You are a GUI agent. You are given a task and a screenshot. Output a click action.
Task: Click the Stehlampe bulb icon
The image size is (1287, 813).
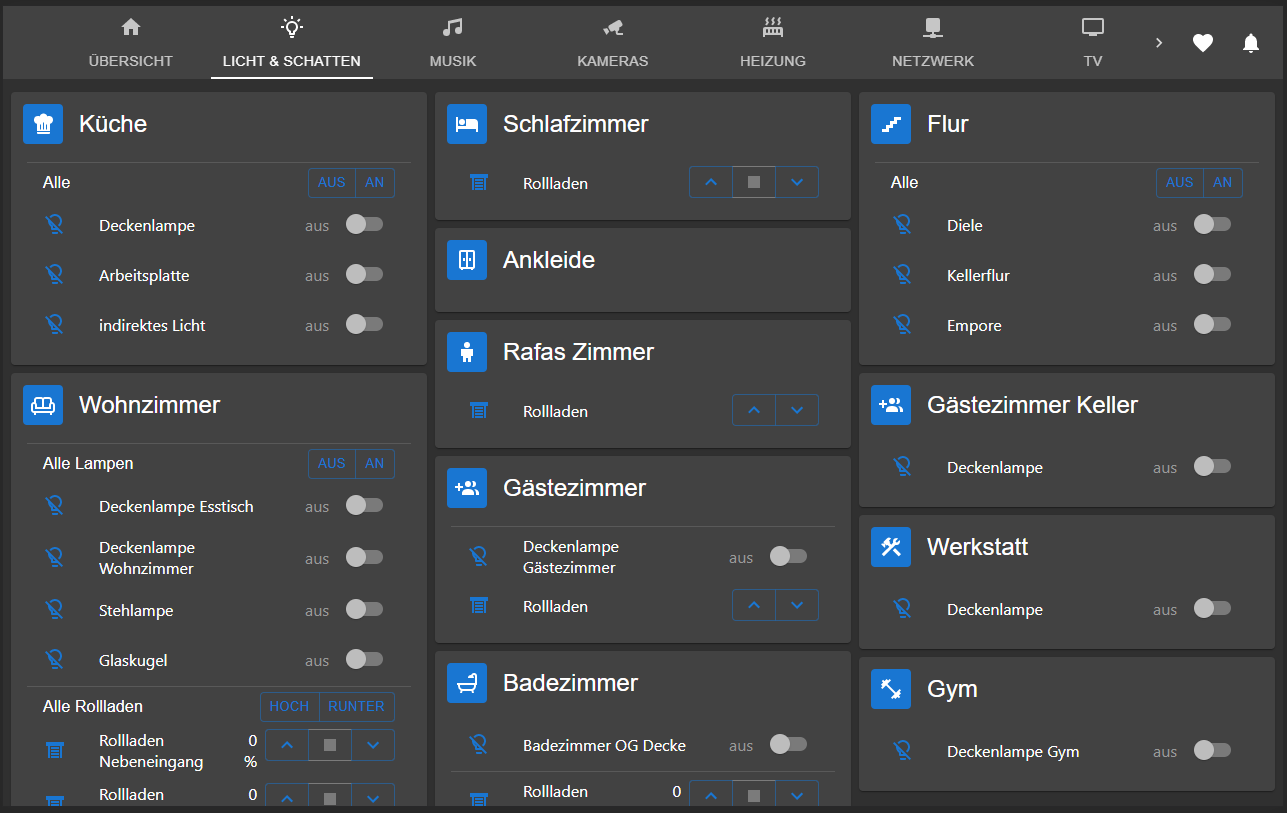pos(55,610)
